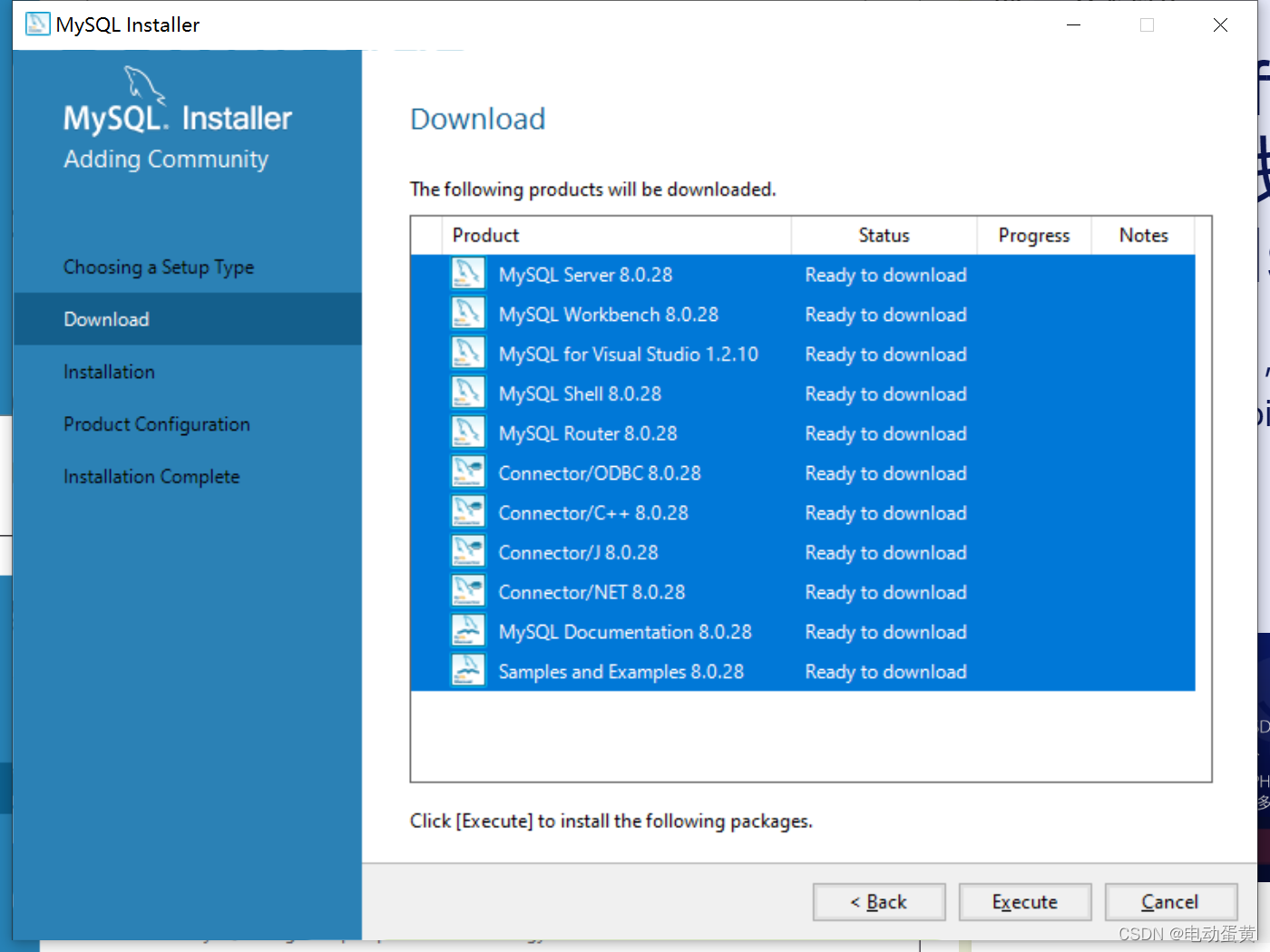This screenshot has height=952, width=1270.
Task: Open the Installation Complete step
Action: pyautogui.click(x=151, y=477)
